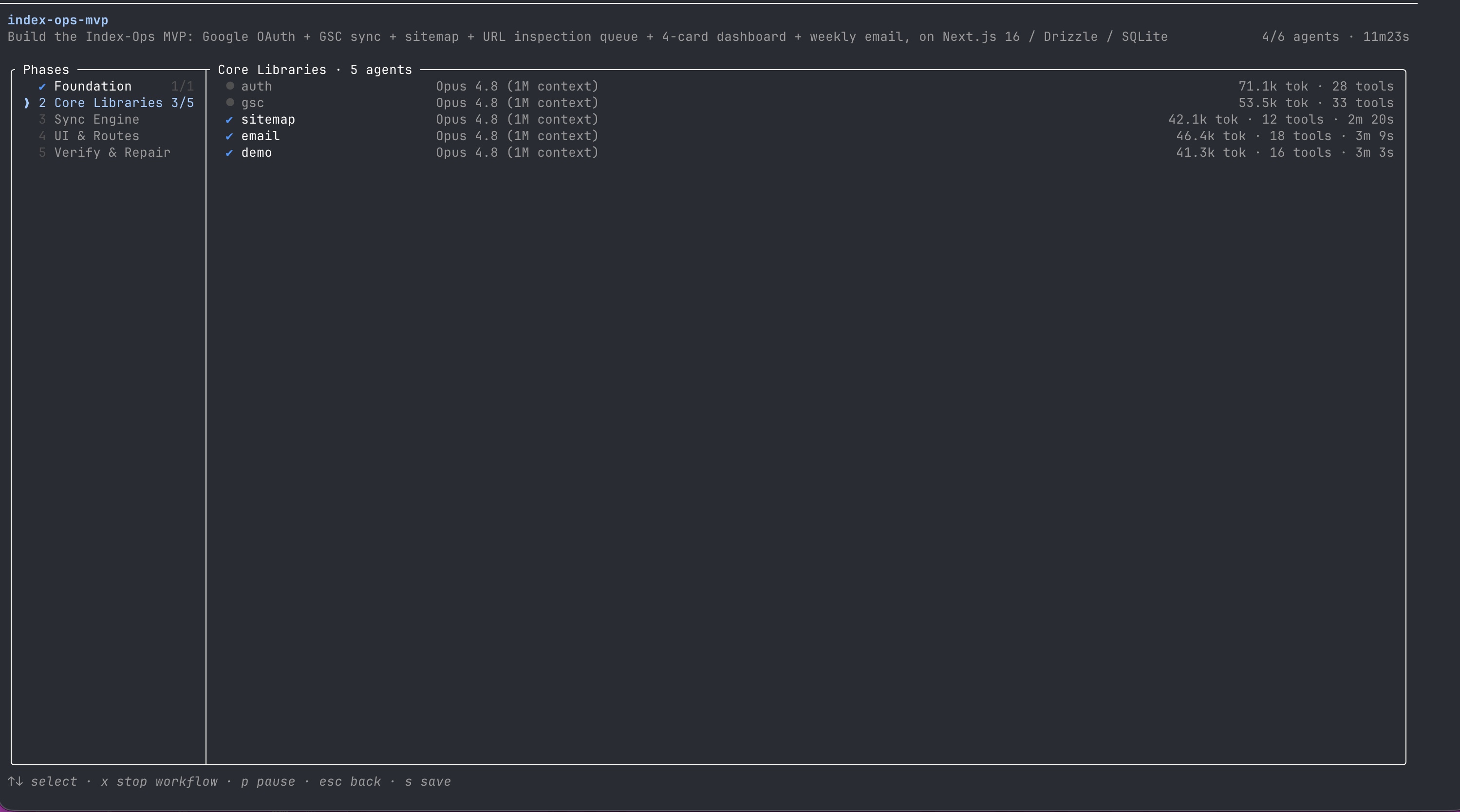
Task: Click '71.1k tok · 28 tools' stats
Action: click(1316, 87)
